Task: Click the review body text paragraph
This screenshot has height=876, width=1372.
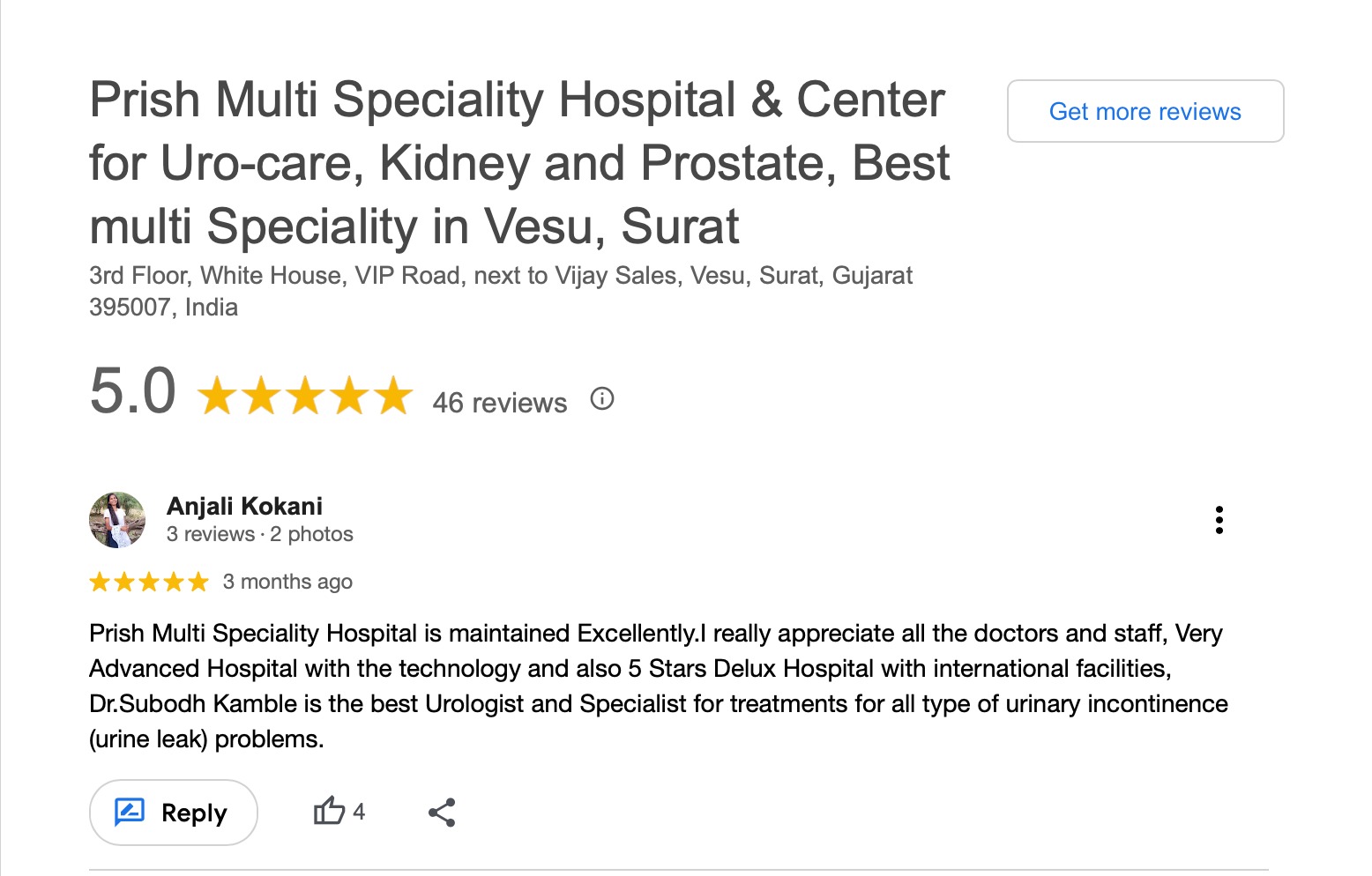Action: point(658,686)
